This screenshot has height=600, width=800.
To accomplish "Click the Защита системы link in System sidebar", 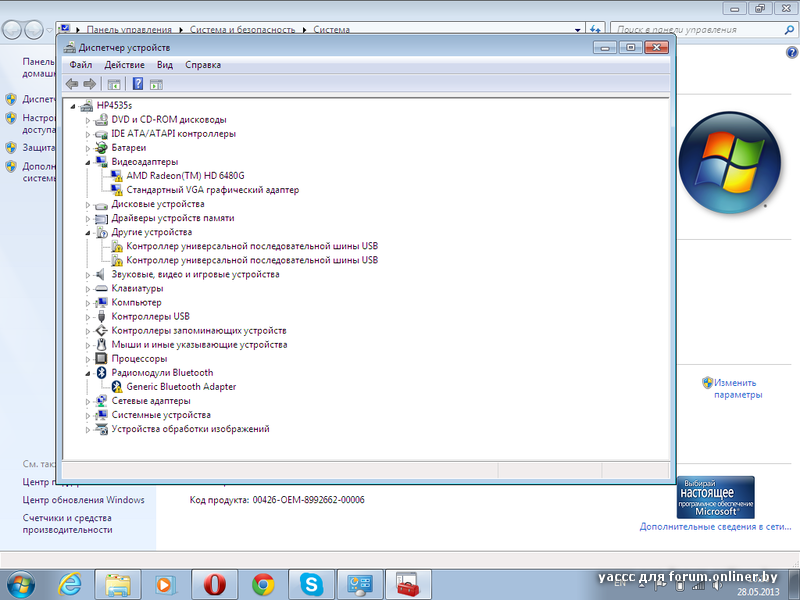I will click(x=39, y=148).
